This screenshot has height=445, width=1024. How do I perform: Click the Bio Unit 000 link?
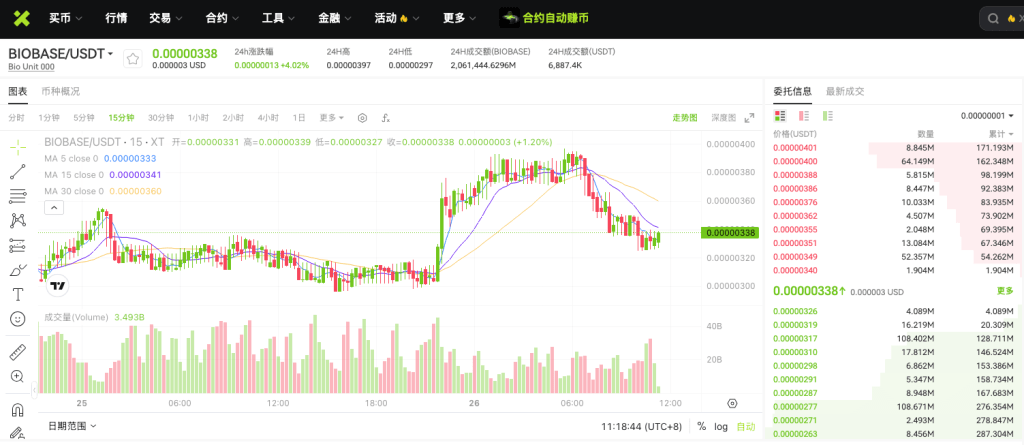point(31,67)
